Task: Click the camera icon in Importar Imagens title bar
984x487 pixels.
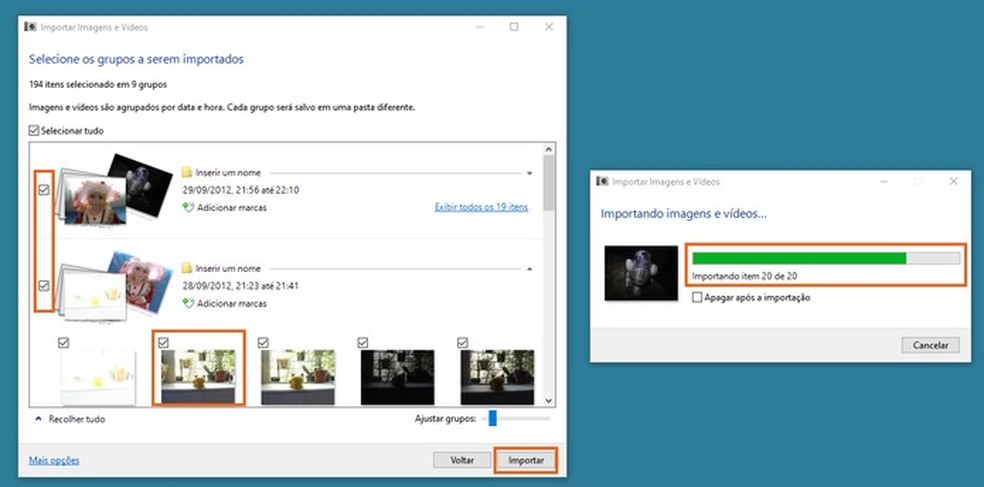Action: coord(30,27)
